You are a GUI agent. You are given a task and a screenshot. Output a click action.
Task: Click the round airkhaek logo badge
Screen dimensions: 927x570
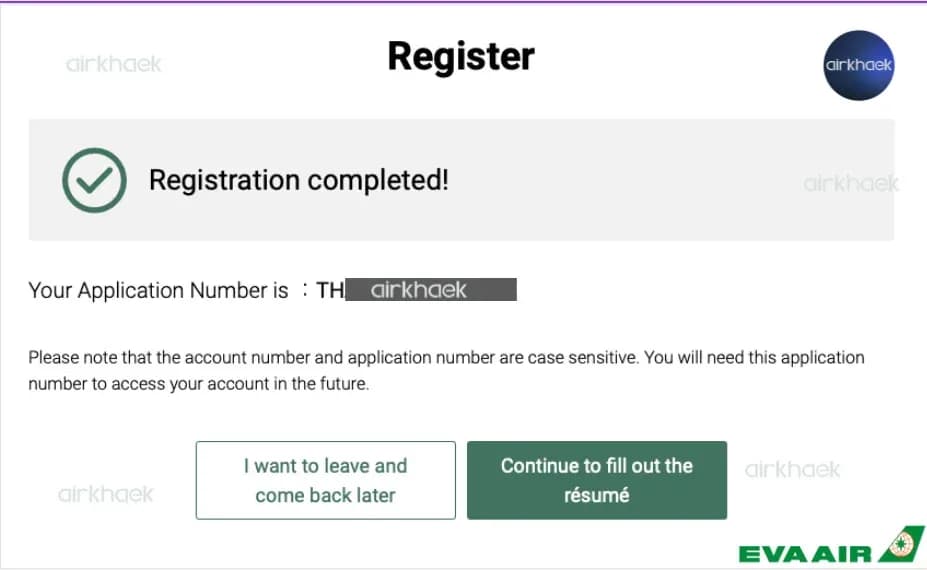click(x=858, y=65)
